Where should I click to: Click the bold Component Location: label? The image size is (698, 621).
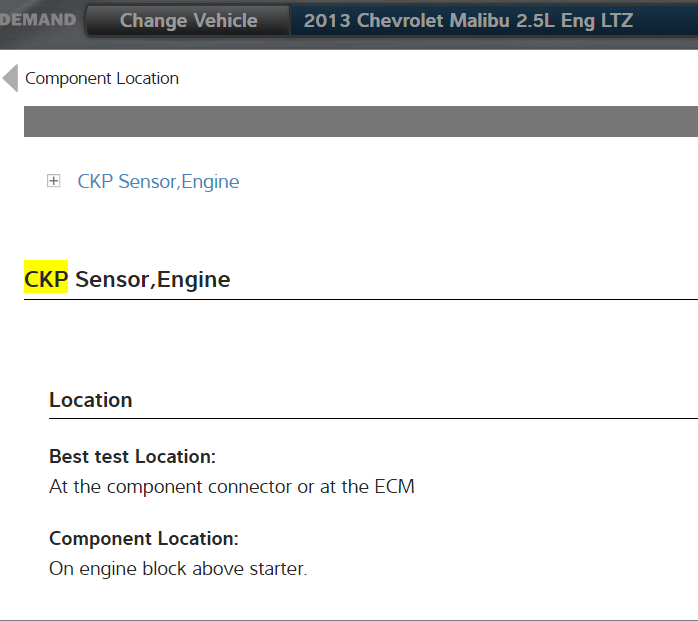coord(144,538)
